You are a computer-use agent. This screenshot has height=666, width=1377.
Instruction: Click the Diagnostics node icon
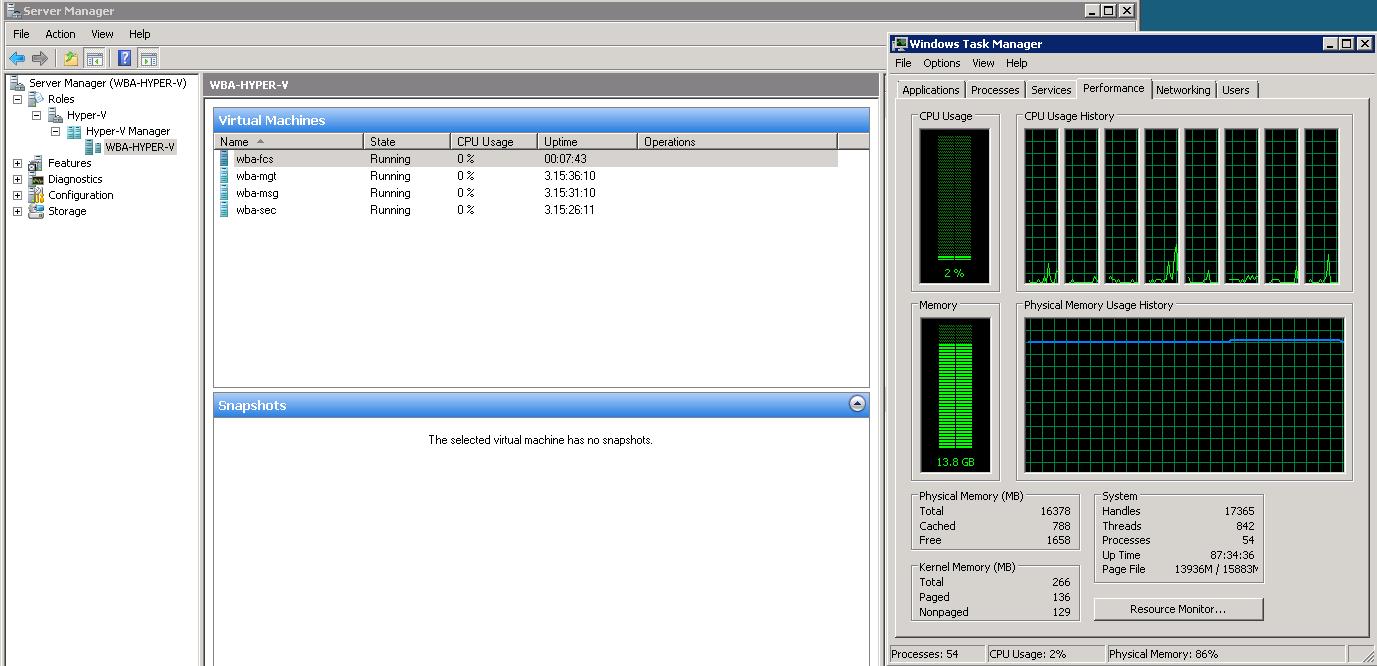[36, 179]
